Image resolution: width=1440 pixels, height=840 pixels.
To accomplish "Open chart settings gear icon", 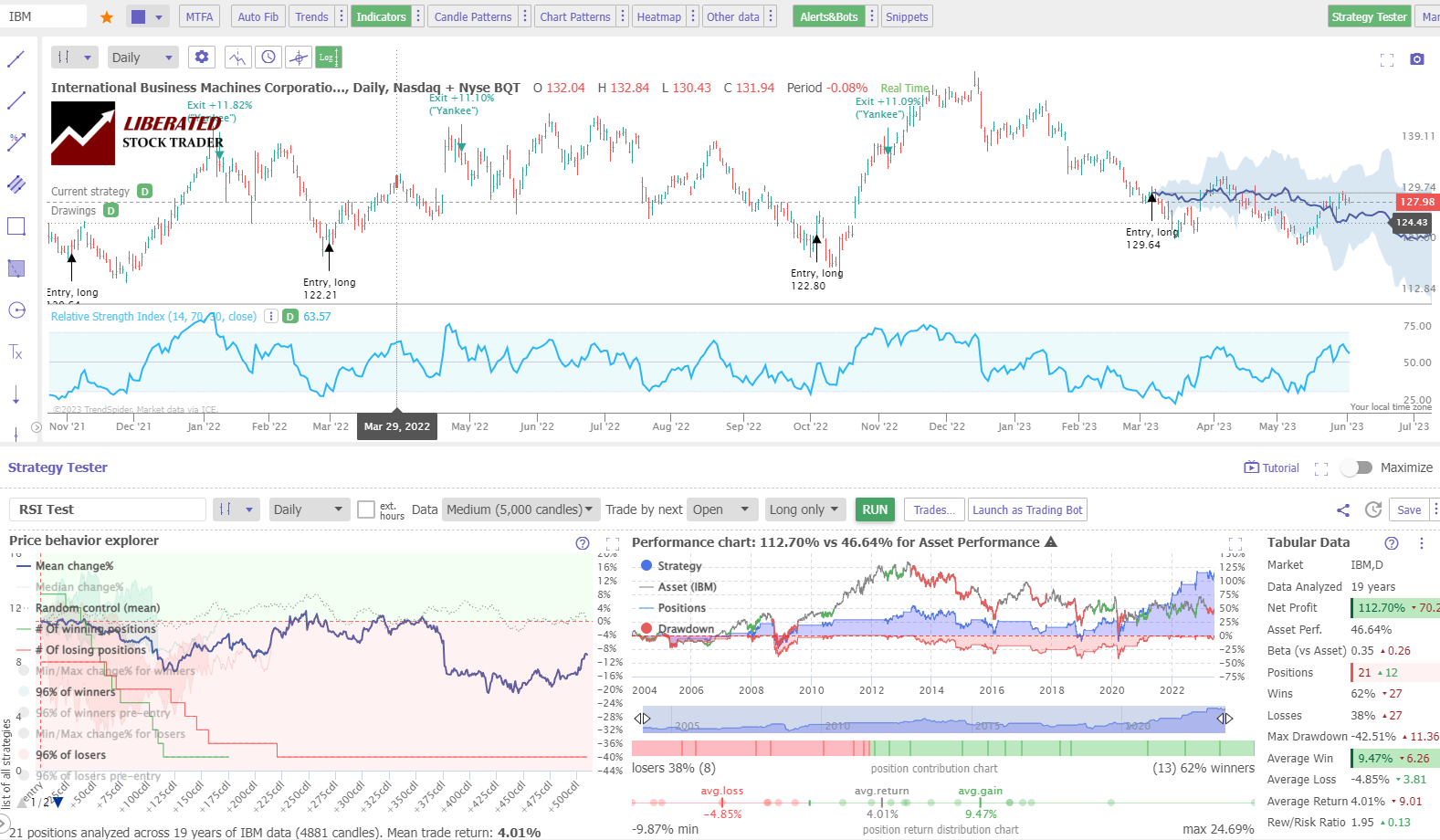I will click(x=202, y=58).
